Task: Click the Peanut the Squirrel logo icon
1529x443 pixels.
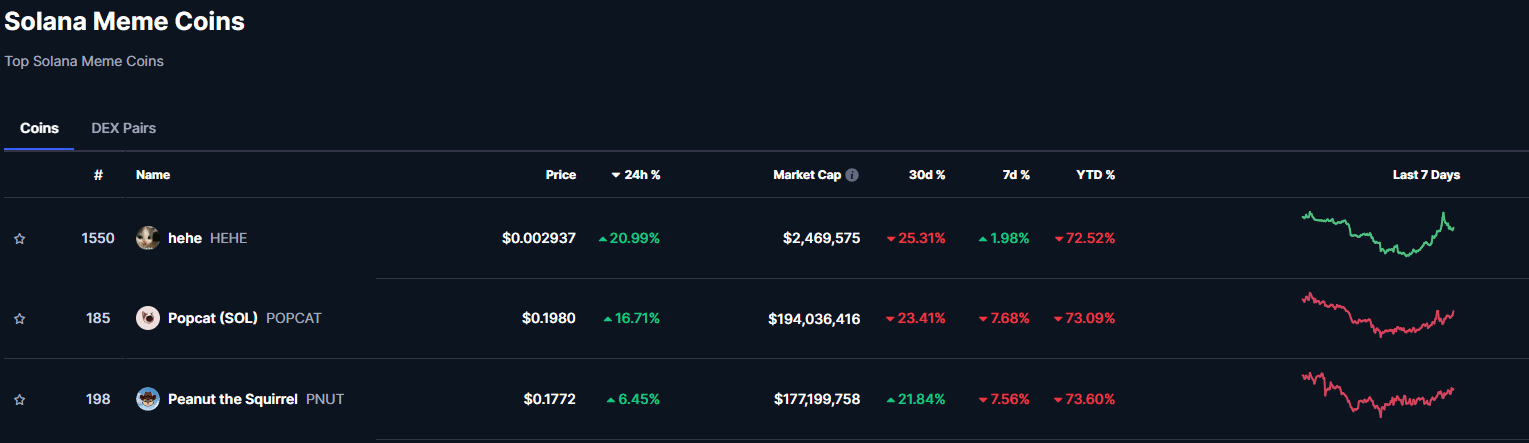Action: pos(148,399)
